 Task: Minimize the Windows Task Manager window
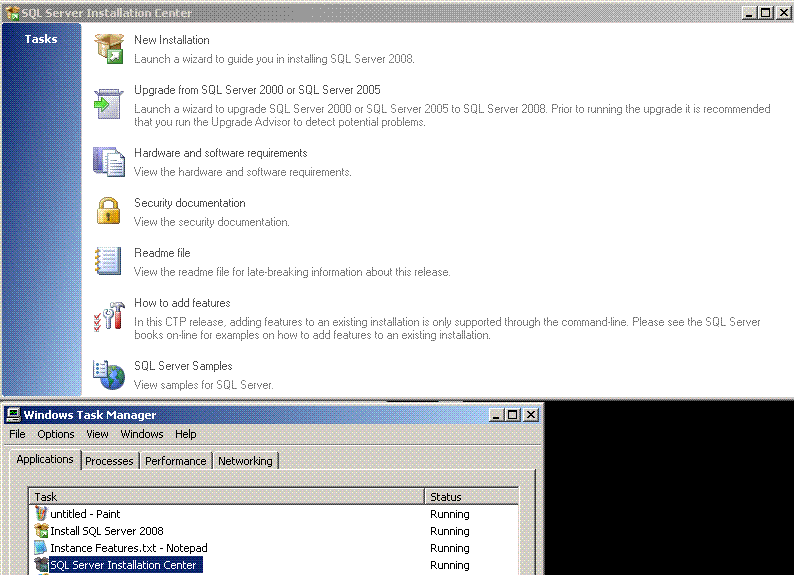pyautogui.click(x=496, y=415)
